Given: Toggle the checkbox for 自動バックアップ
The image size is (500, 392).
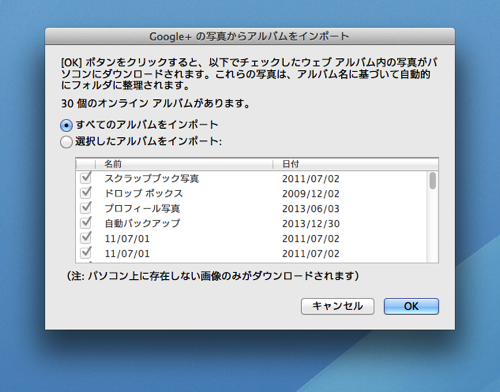Looking at the screenshot, I should [x=86, y=222].
